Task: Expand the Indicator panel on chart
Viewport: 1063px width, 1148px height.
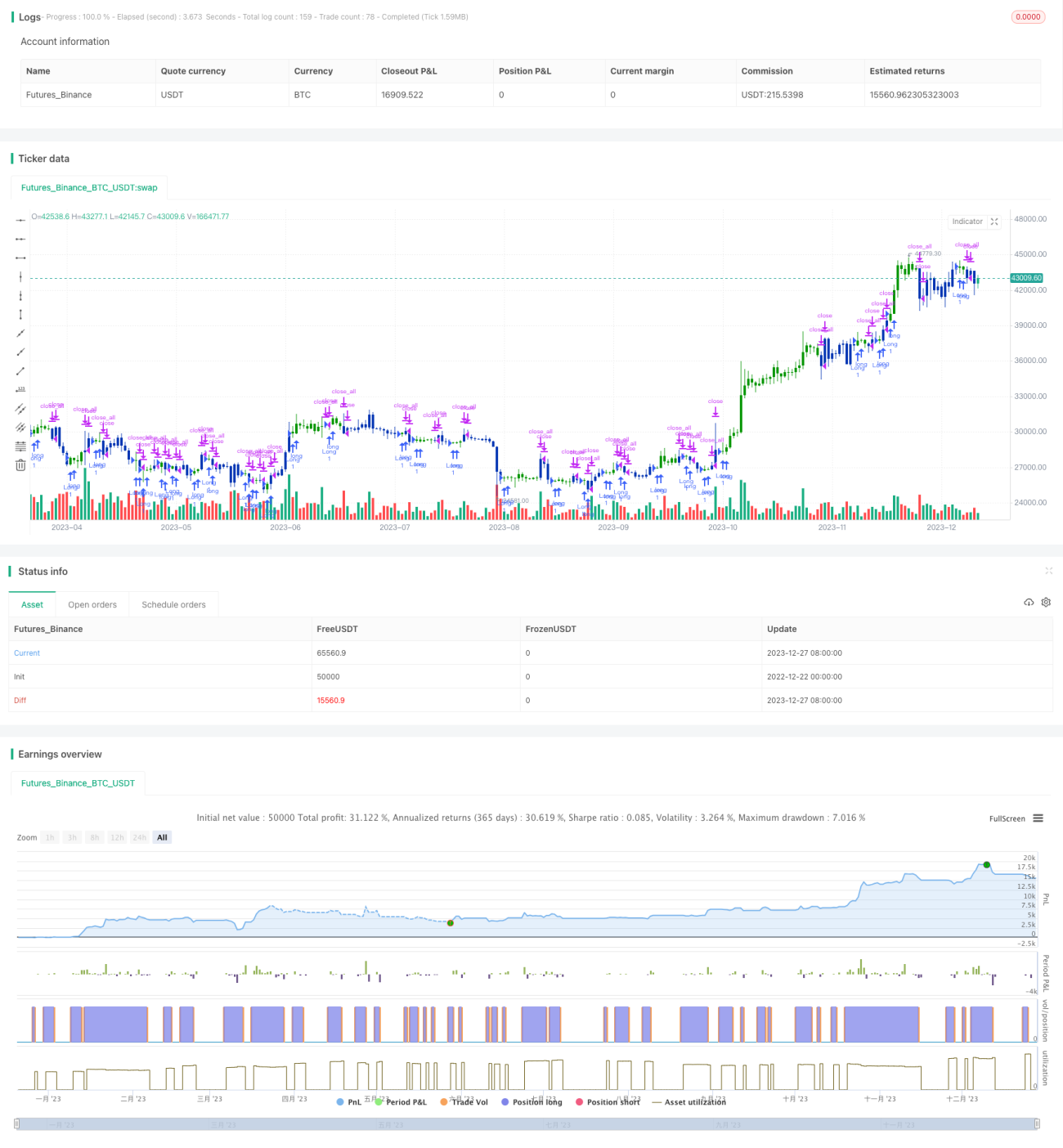Action: [994, 222]
